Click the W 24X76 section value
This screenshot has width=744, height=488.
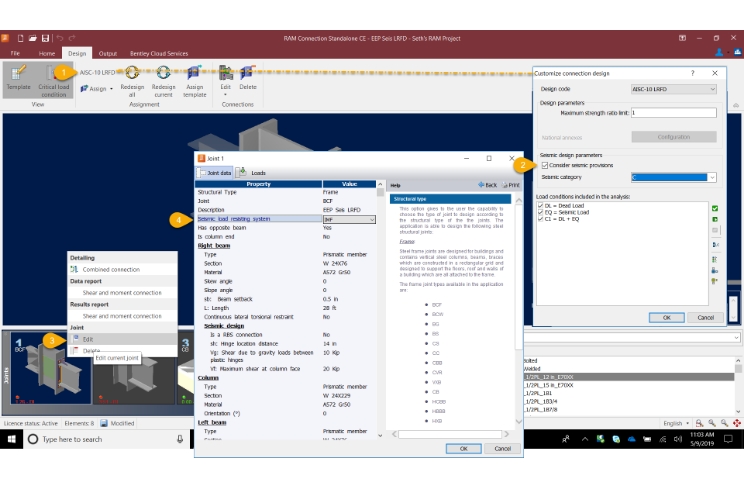coord(335,263)
